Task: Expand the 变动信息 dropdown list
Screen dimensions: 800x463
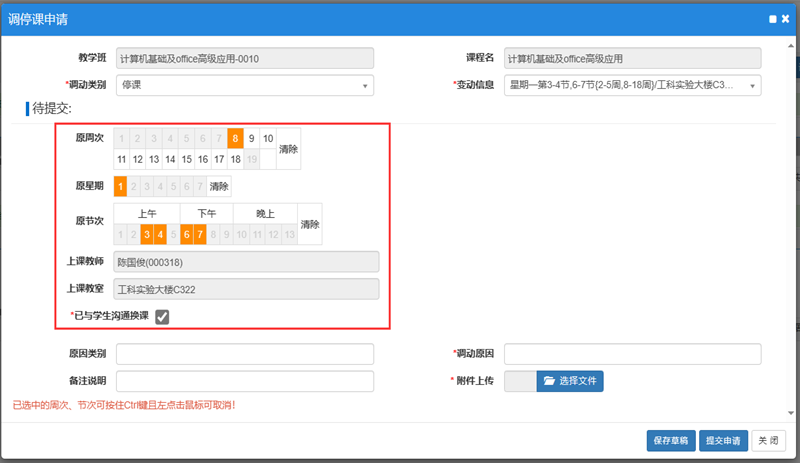Action: point(632,85)
